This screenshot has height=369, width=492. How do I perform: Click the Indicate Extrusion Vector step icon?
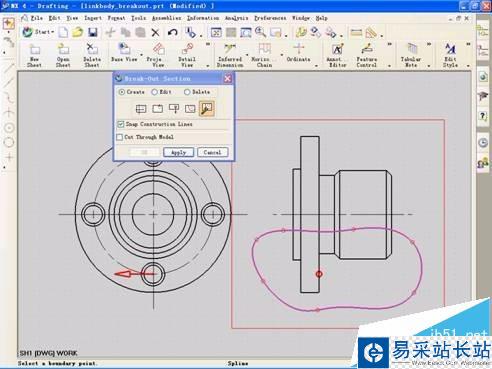point(174,109)
